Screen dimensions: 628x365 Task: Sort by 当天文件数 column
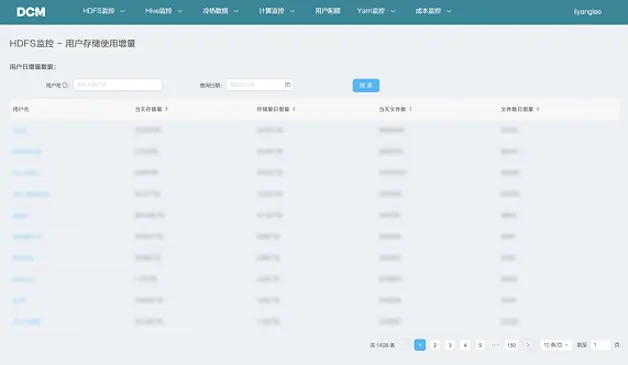pos(411,109)
